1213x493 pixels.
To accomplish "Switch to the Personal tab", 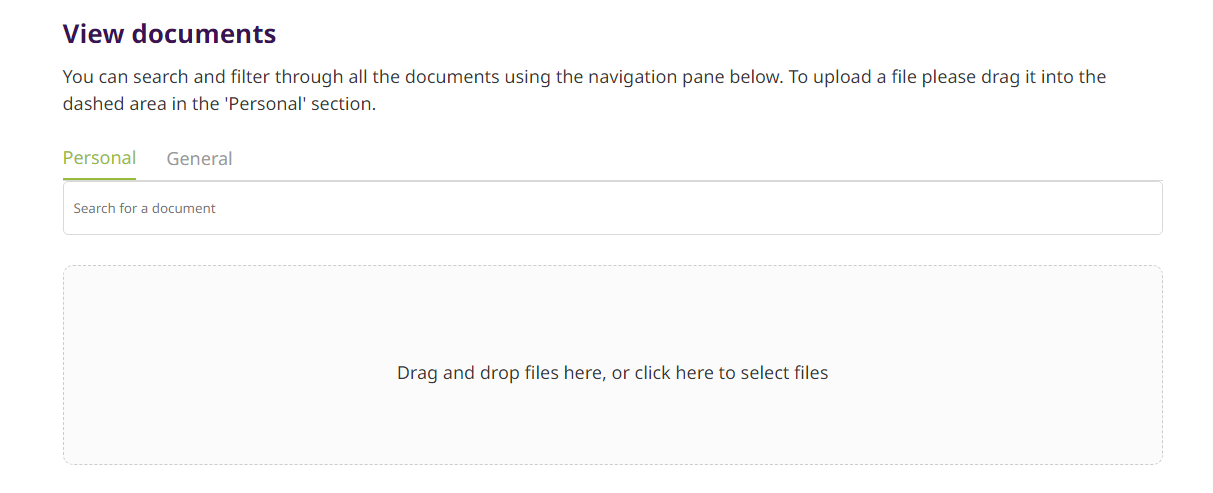I will (99, 158).
